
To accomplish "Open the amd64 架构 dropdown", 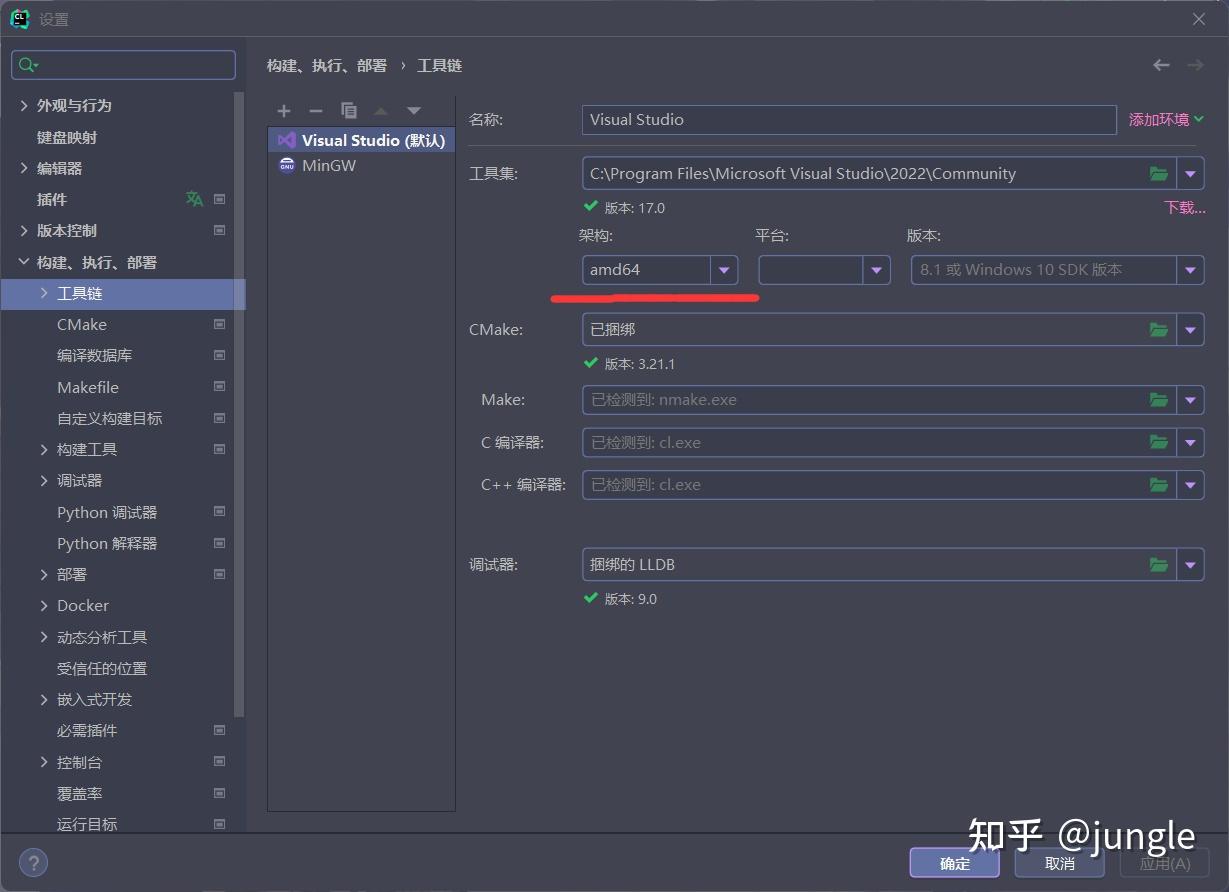I will tap(724, 269).
